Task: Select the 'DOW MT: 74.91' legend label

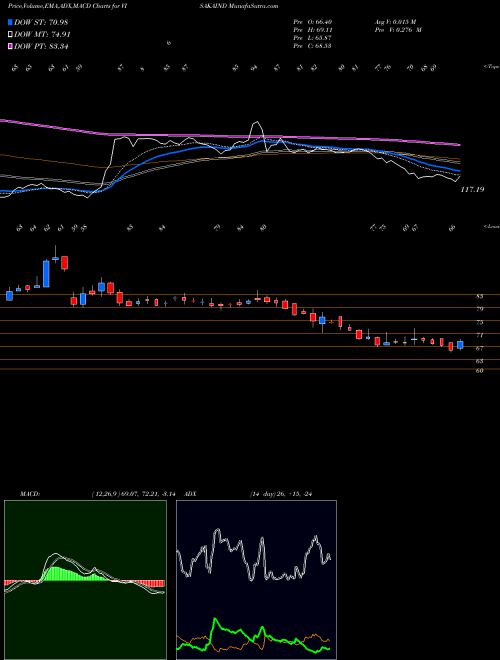Action: click(42, 35)
